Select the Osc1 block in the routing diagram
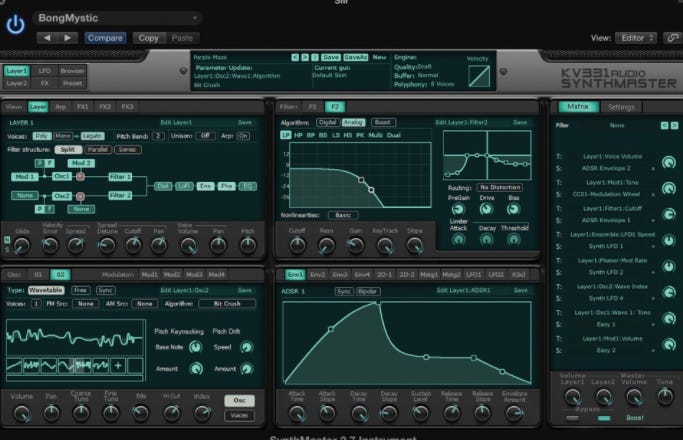Viewport: 683px width, 440px height. 61,176
